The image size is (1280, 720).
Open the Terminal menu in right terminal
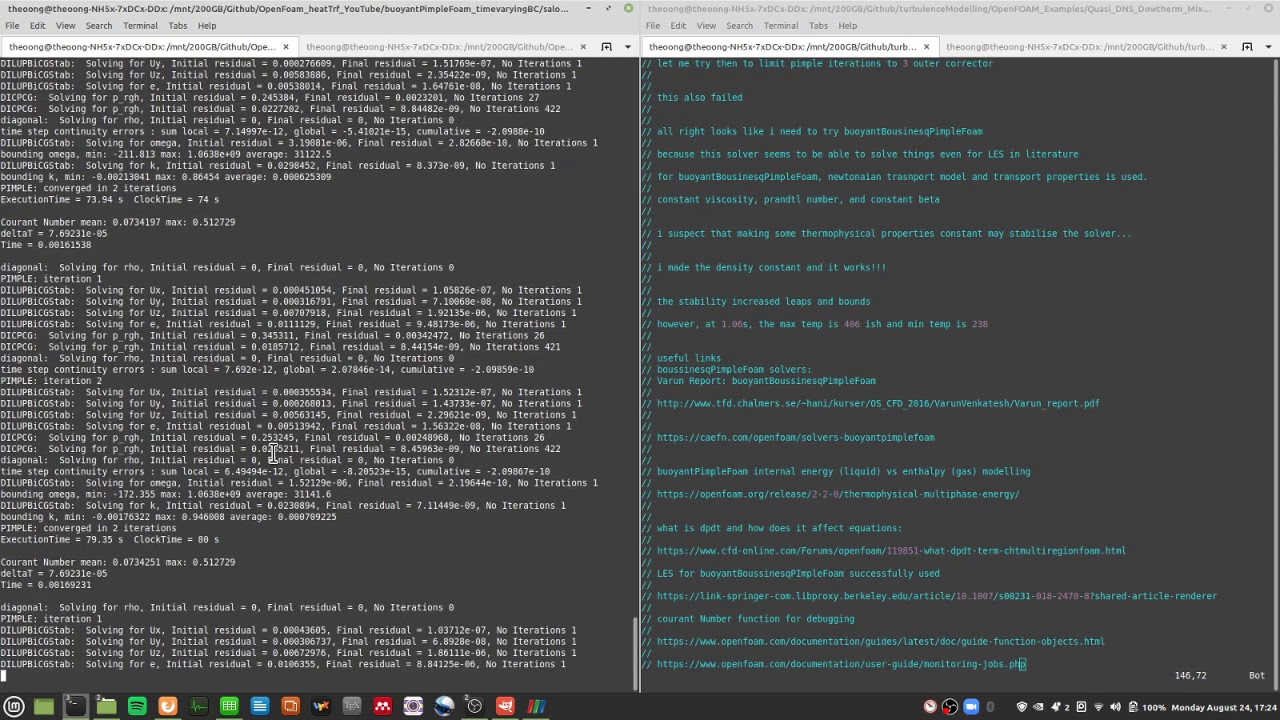tap(780, 25)
